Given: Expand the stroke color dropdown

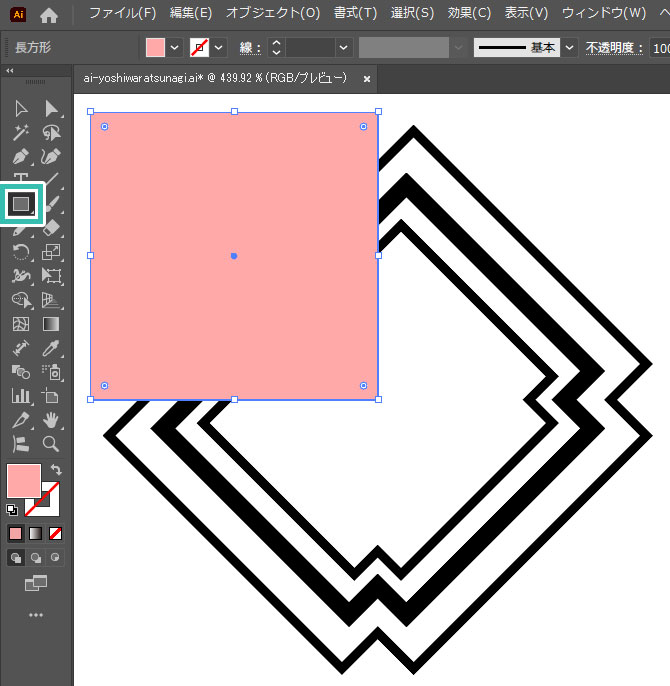Looking at the screenshot, I should tap(219, 47).
